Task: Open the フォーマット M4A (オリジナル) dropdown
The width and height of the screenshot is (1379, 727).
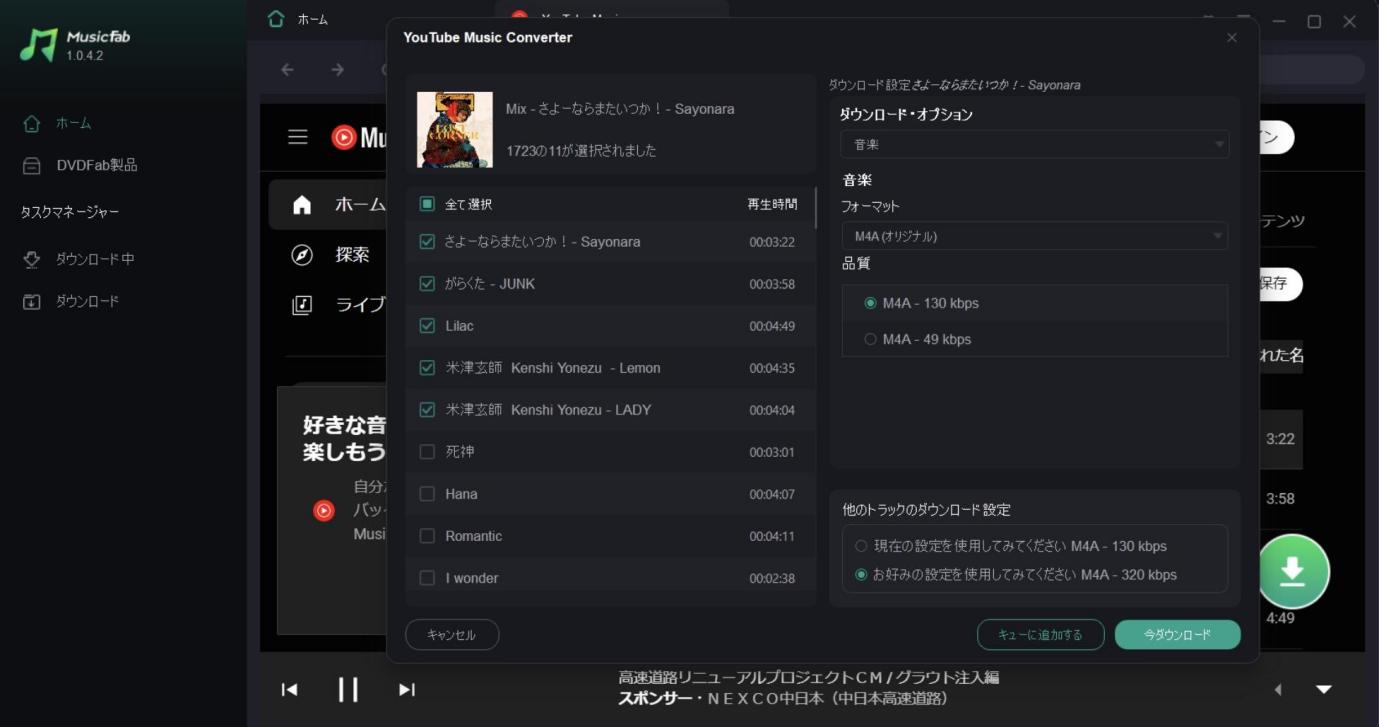Action: [x=1034, y=236]
